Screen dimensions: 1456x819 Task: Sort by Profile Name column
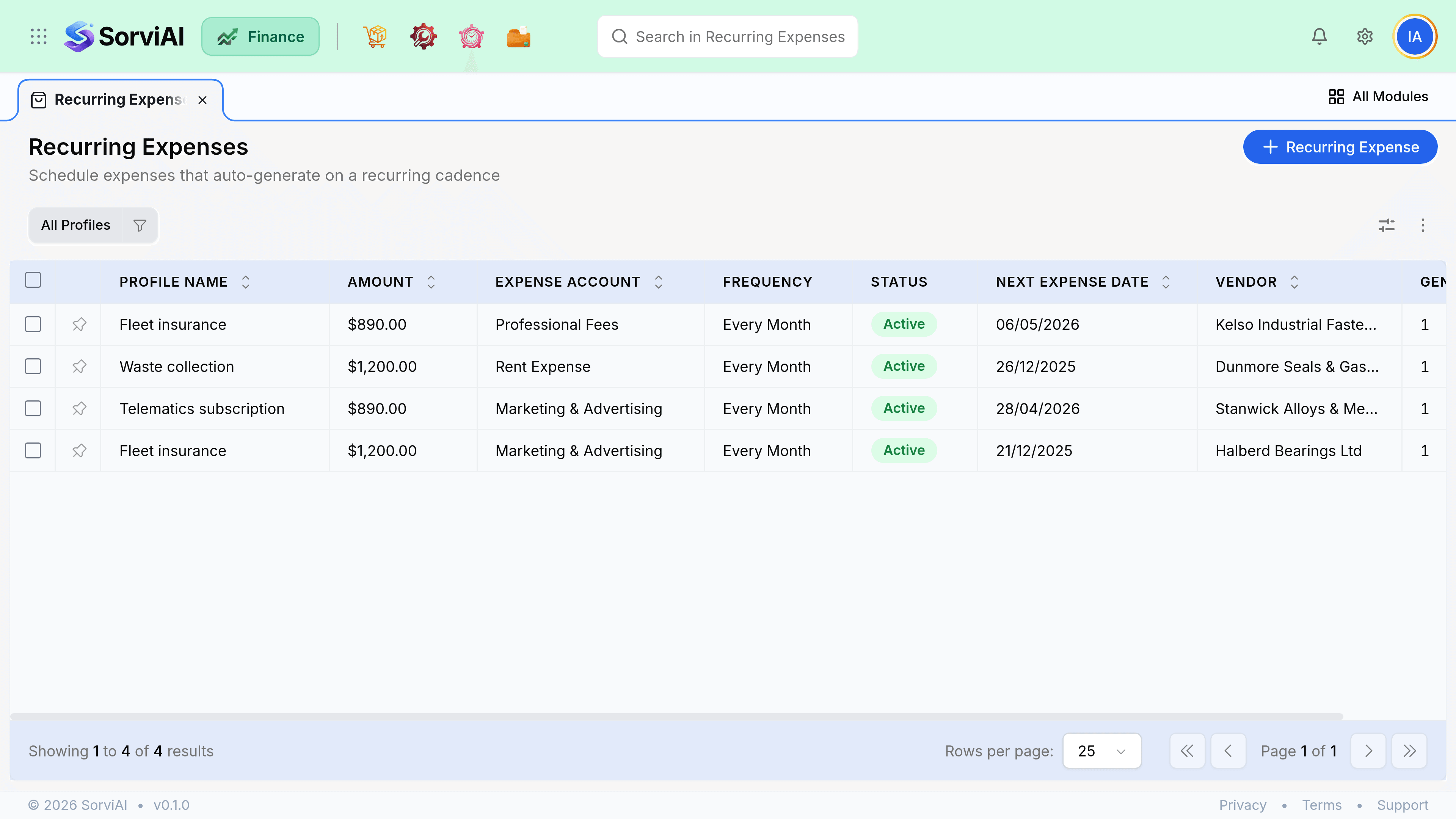pos(246,282)
